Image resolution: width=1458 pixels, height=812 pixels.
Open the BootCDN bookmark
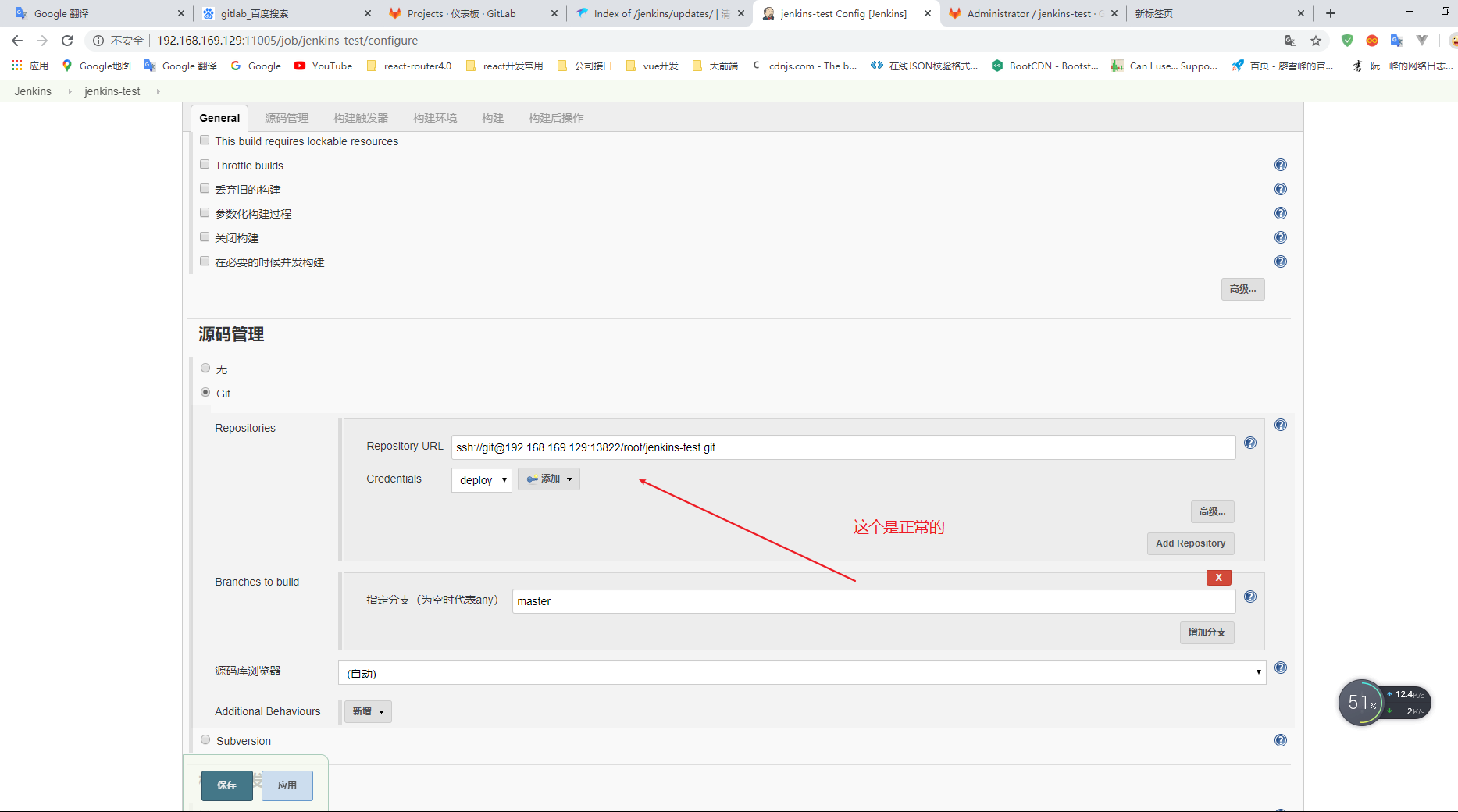1045,66
